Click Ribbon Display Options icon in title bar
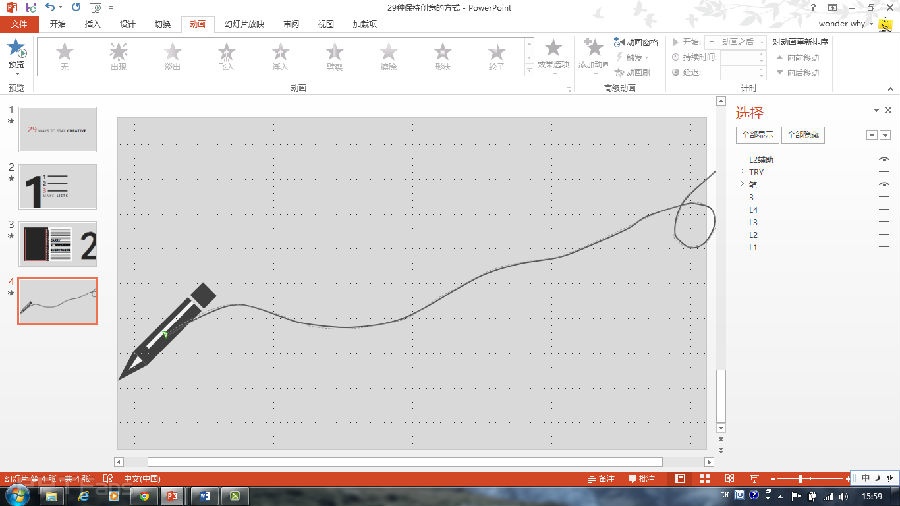Screen dimensions: 900x506 pos(832,7)
